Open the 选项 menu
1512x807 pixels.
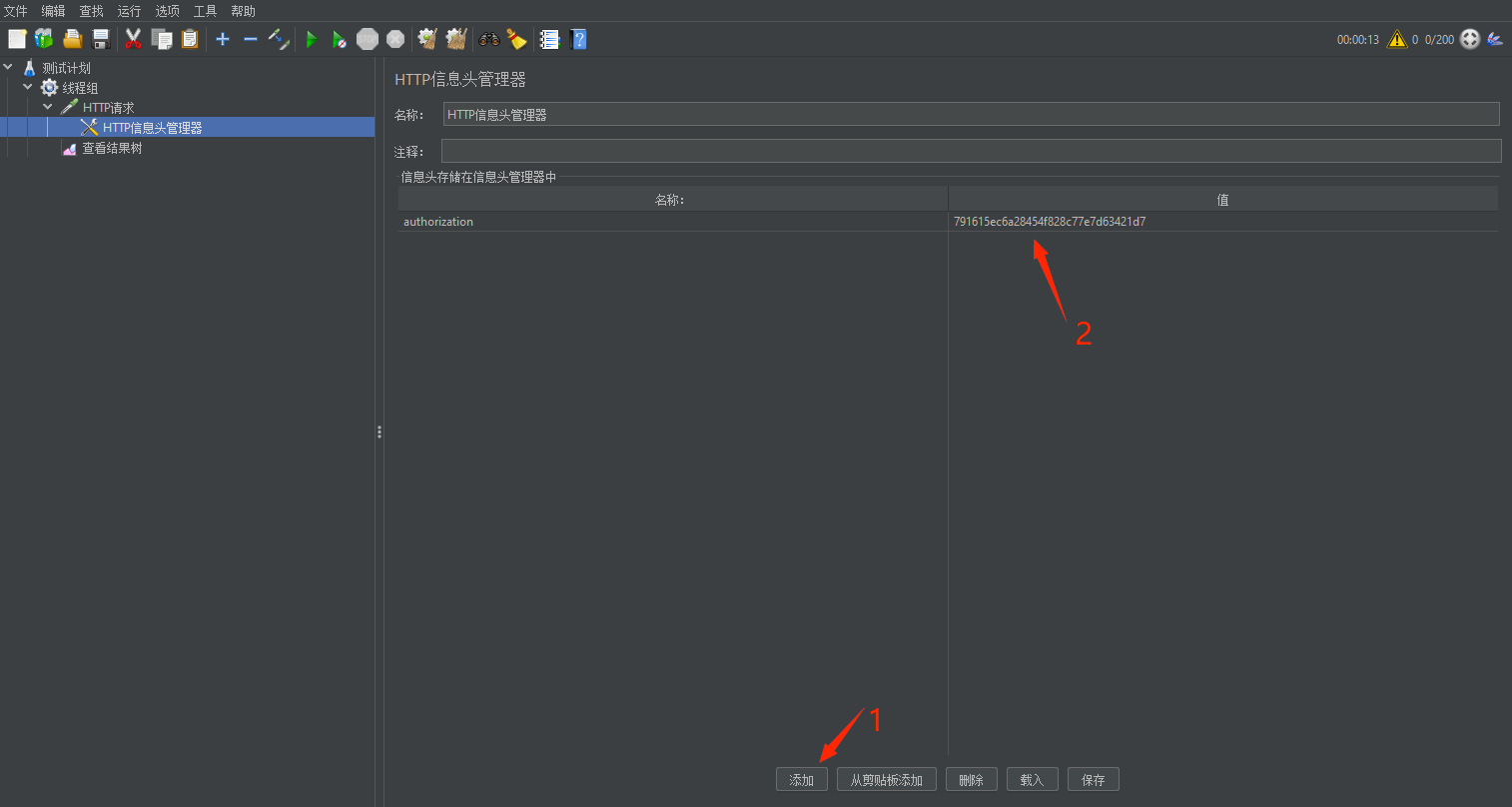(167, 11)
